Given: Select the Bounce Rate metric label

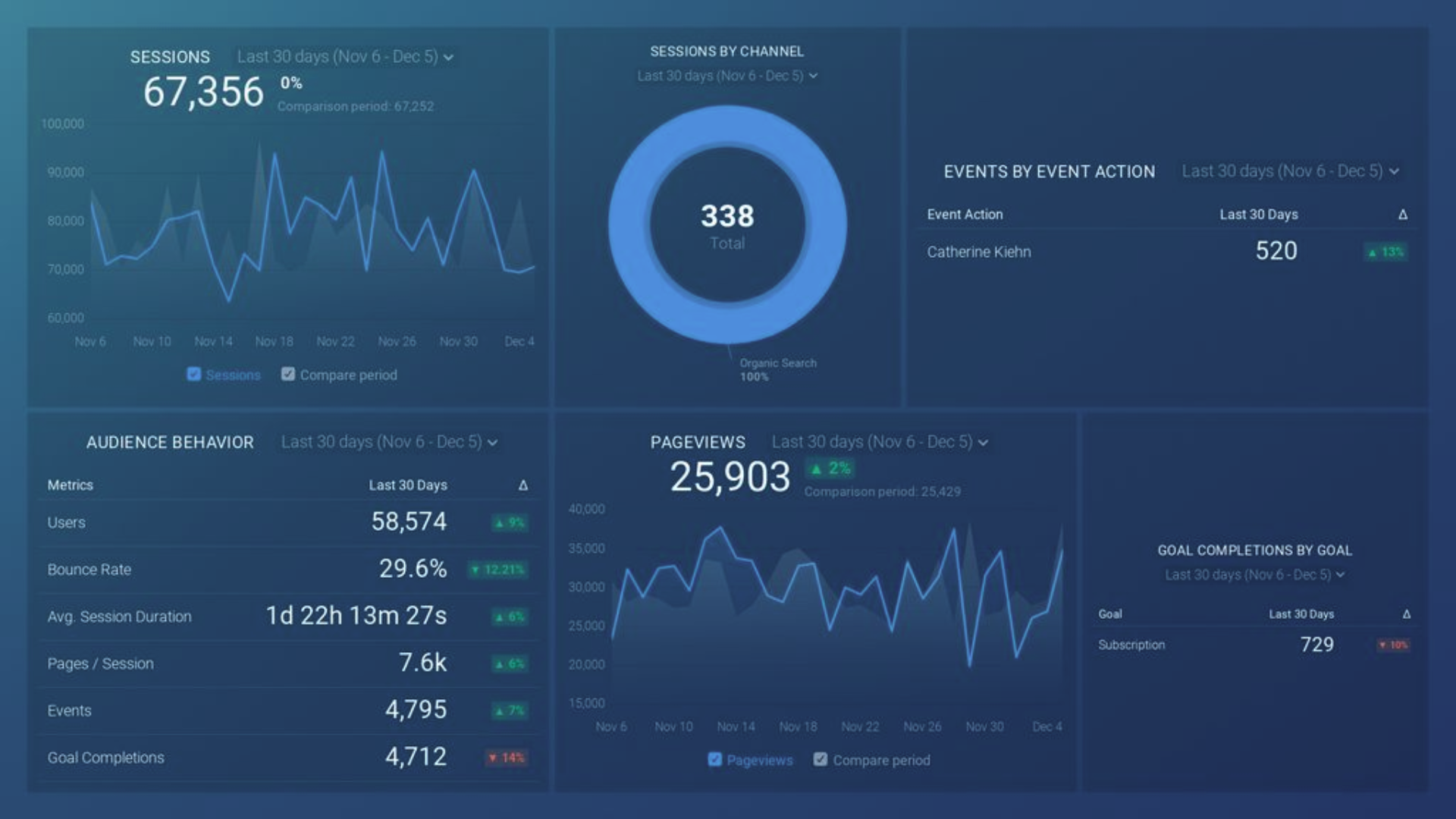Looking at the screenshot, I should [89, 570].
